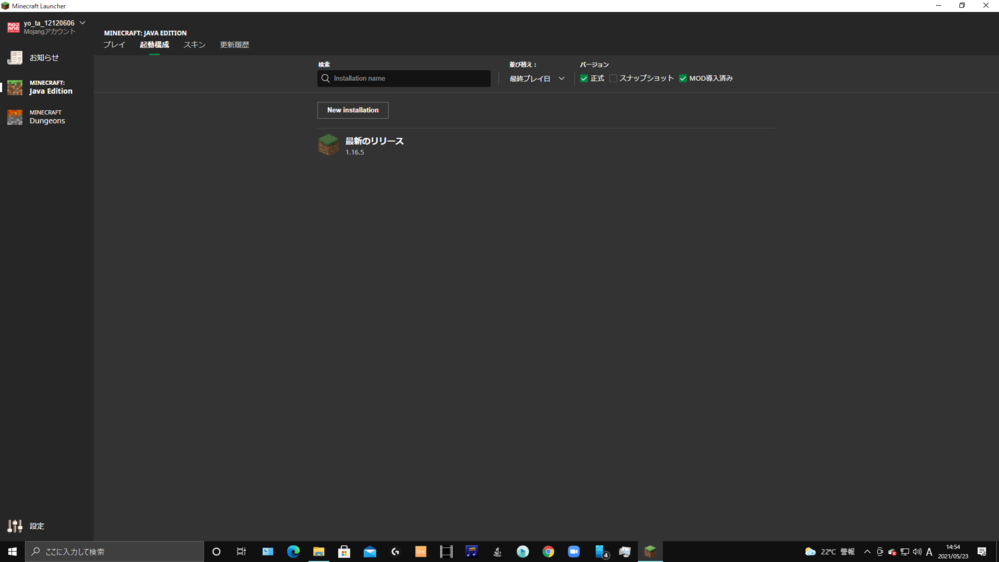999x562 pixels.
Task: Switch to the 起動構成 tab
Action: coord(154,45)
